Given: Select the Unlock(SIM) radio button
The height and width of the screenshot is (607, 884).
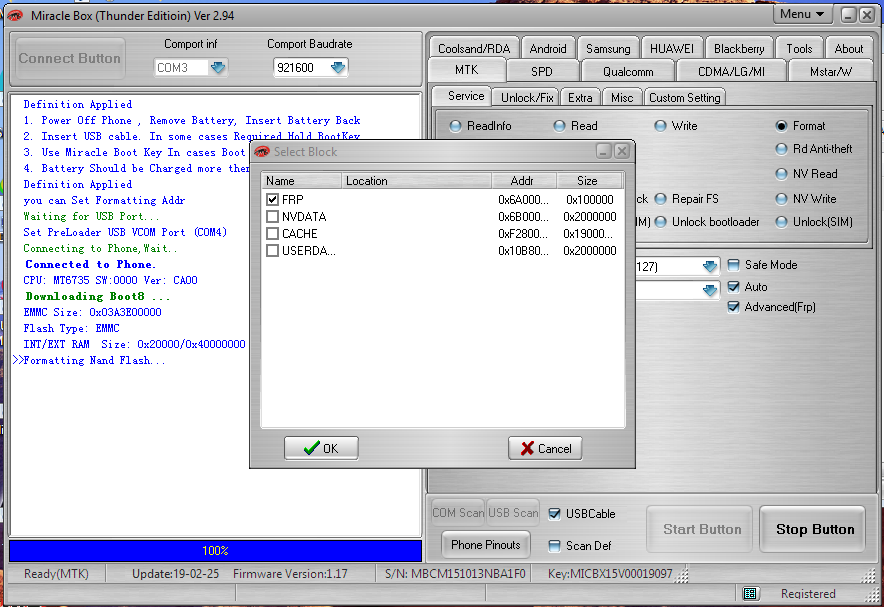Looking at the screenshot, I should pos(781,222).
